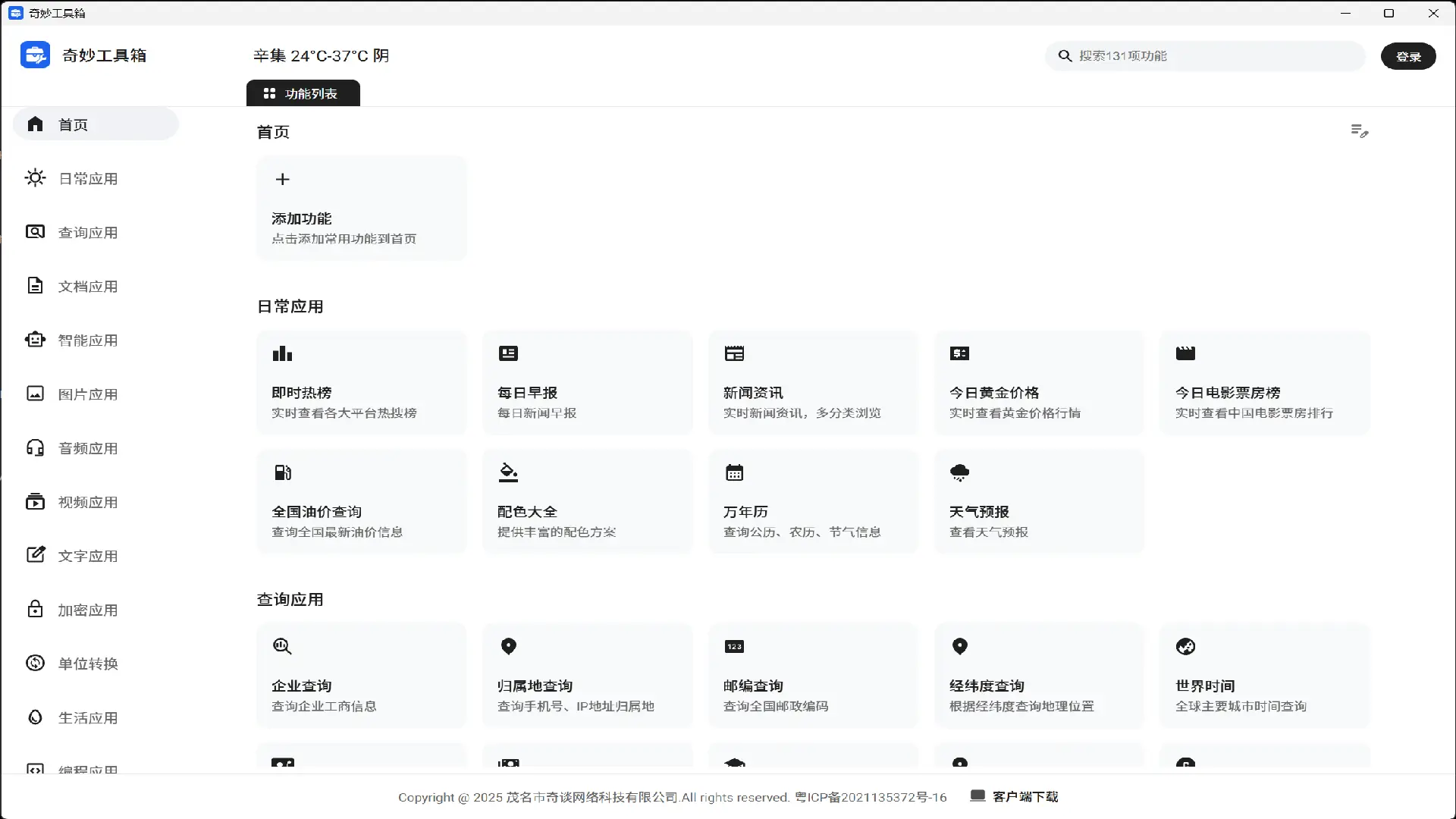This screenshot has width=1456, height=819.
Task: Click the search functions input field
Action: 1205,55
